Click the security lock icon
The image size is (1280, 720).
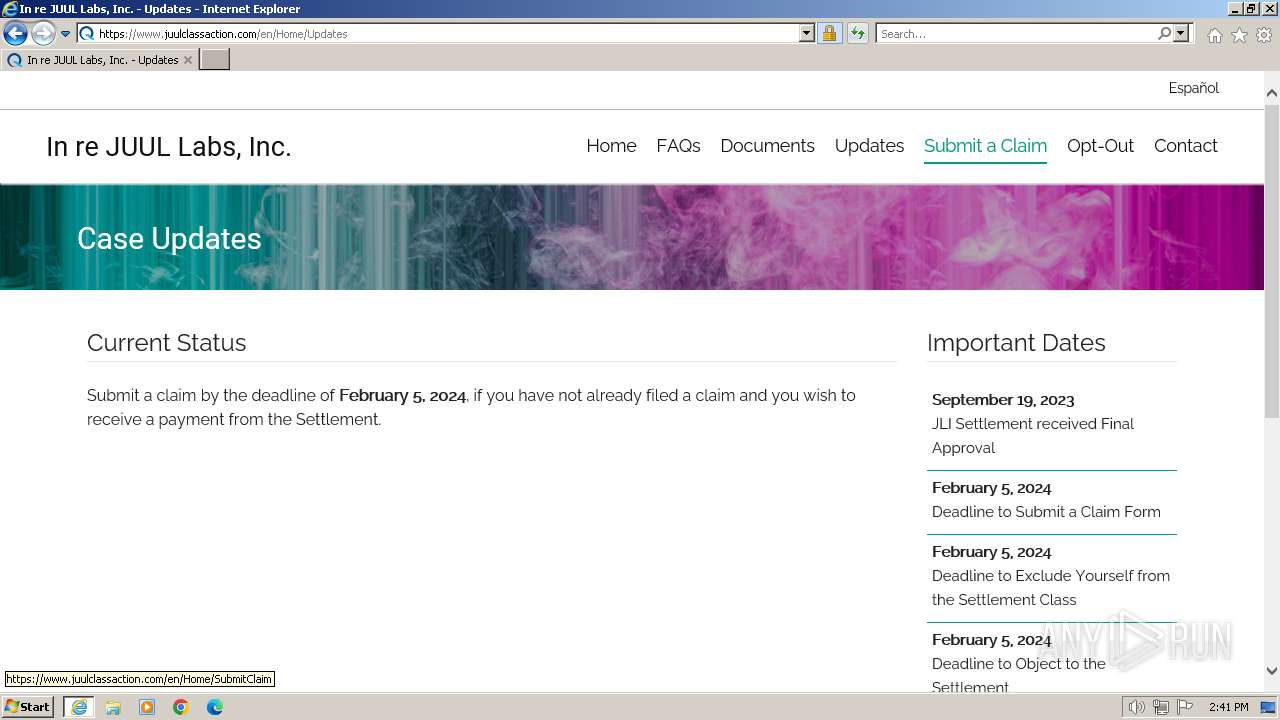pyautogui.click(x=829, y=33)
